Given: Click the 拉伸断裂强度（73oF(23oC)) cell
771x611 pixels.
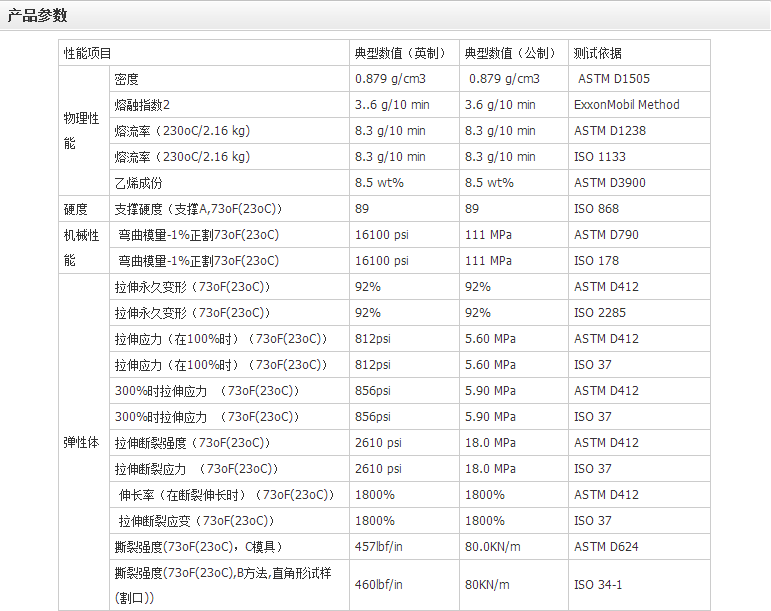Looking at the screenshot, I should point(229,443).
